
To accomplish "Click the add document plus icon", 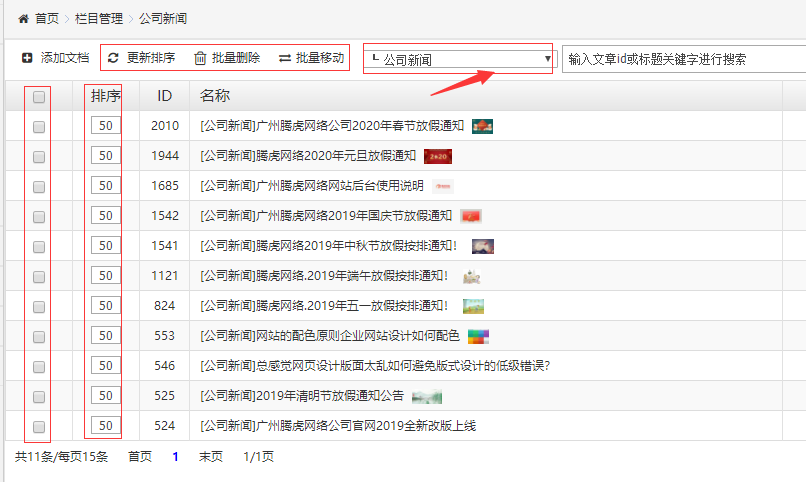I will pyautogui.click(x=27, y=59).
